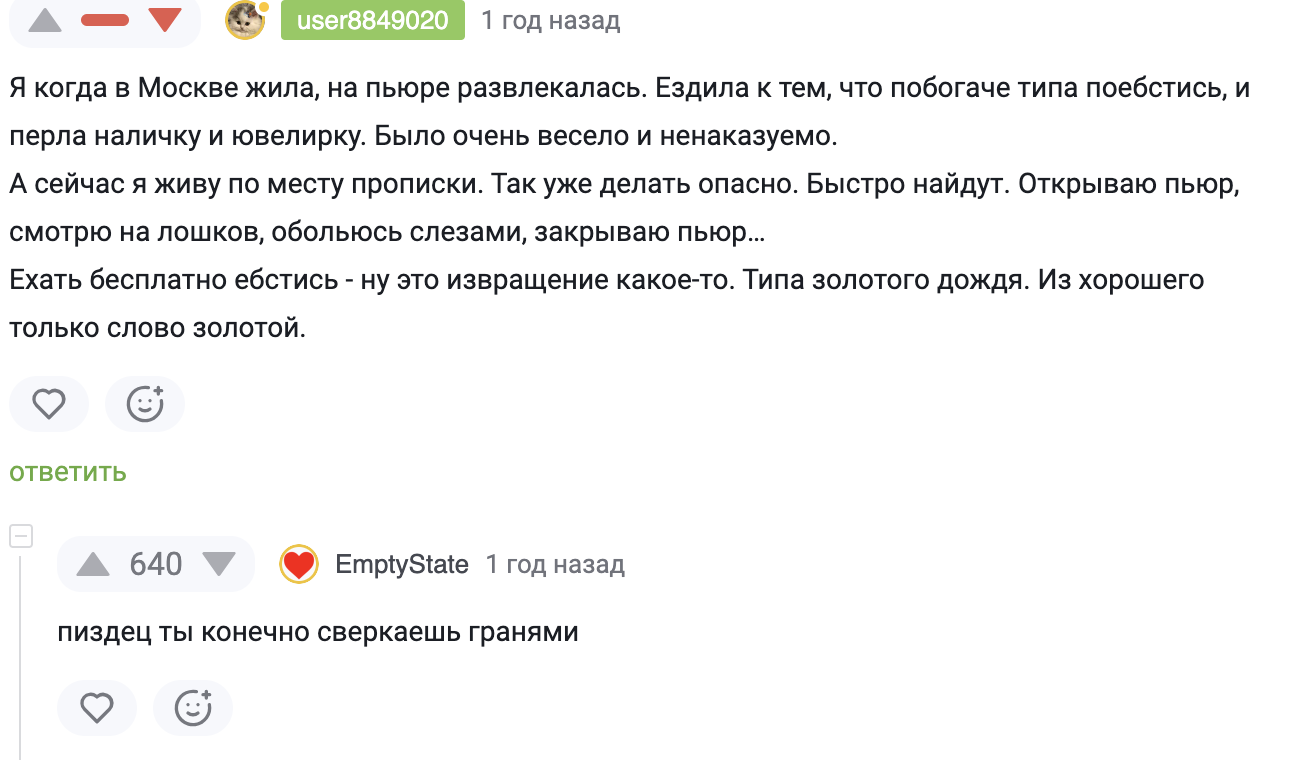Screen dimensions: 1290x760
Task: Open user8849020's avatar picture
Action: pyautogui.click(x=245, y=20)
